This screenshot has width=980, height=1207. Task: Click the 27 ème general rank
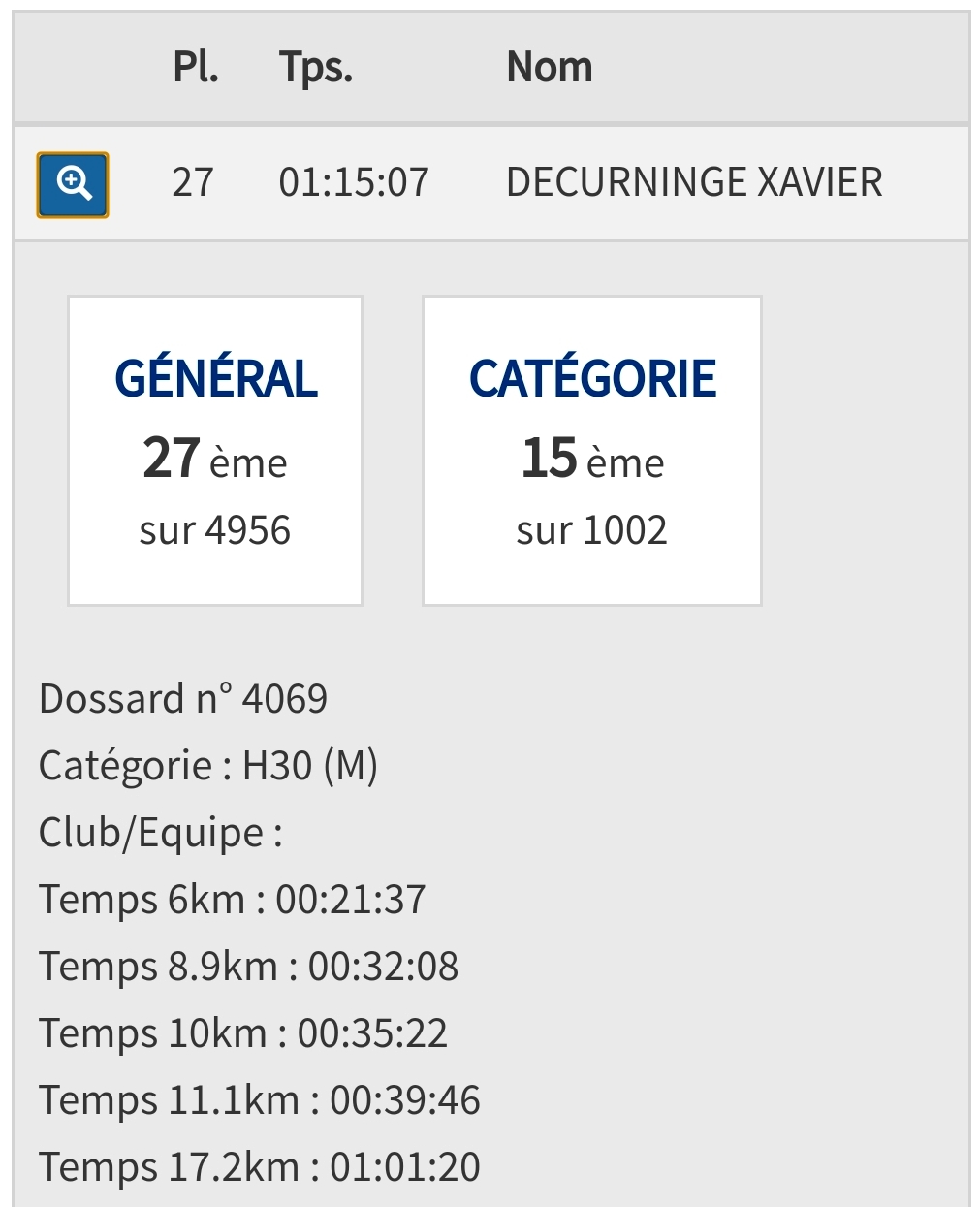click(215, 459)
